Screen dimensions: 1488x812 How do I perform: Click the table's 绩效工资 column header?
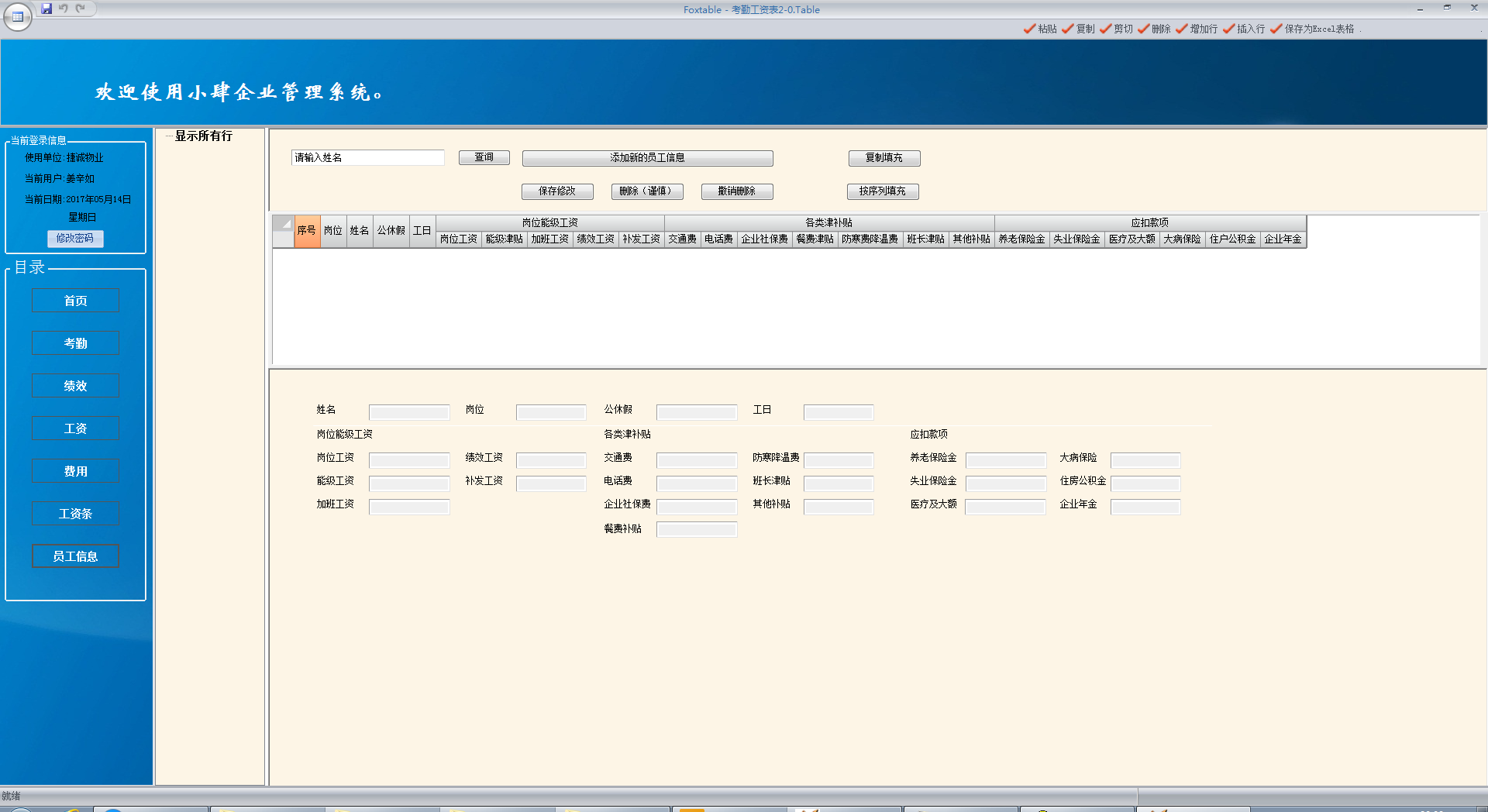point(596,239)
